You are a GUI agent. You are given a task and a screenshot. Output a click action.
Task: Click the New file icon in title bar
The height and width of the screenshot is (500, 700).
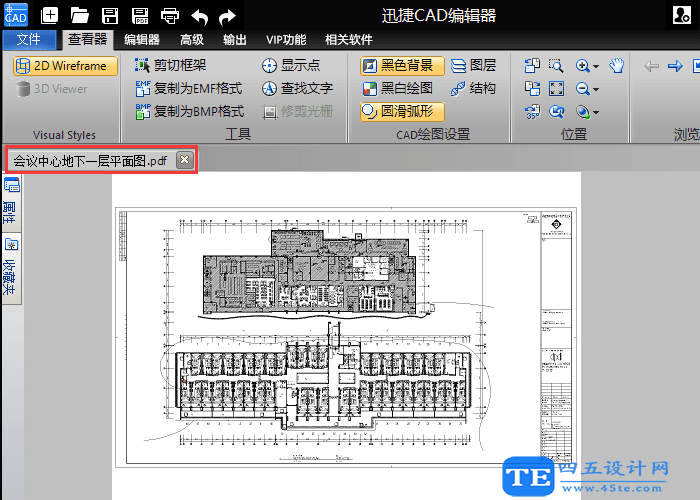point(50,16)
